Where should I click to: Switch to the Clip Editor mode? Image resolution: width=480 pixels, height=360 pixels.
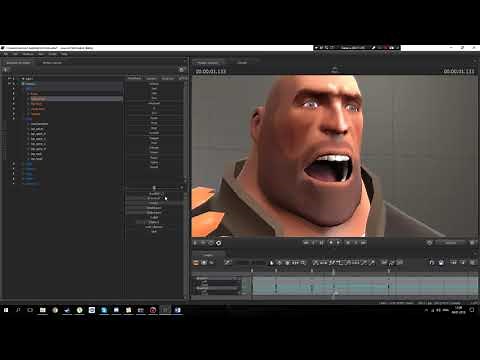click(196, 263)
